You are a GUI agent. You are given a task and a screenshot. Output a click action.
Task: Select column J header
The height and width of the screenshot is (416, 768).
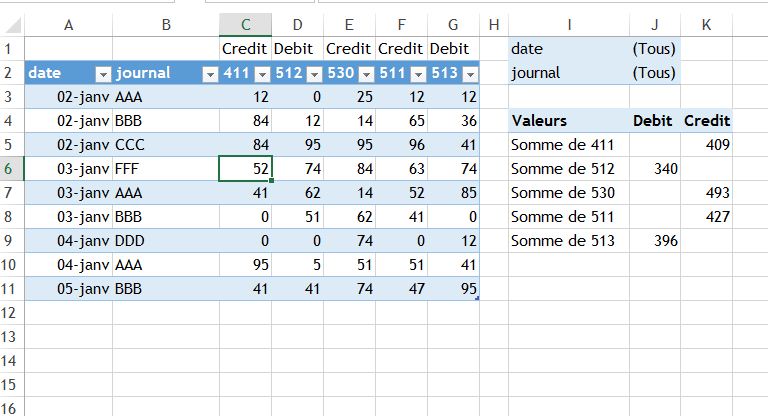pos(655,25)
